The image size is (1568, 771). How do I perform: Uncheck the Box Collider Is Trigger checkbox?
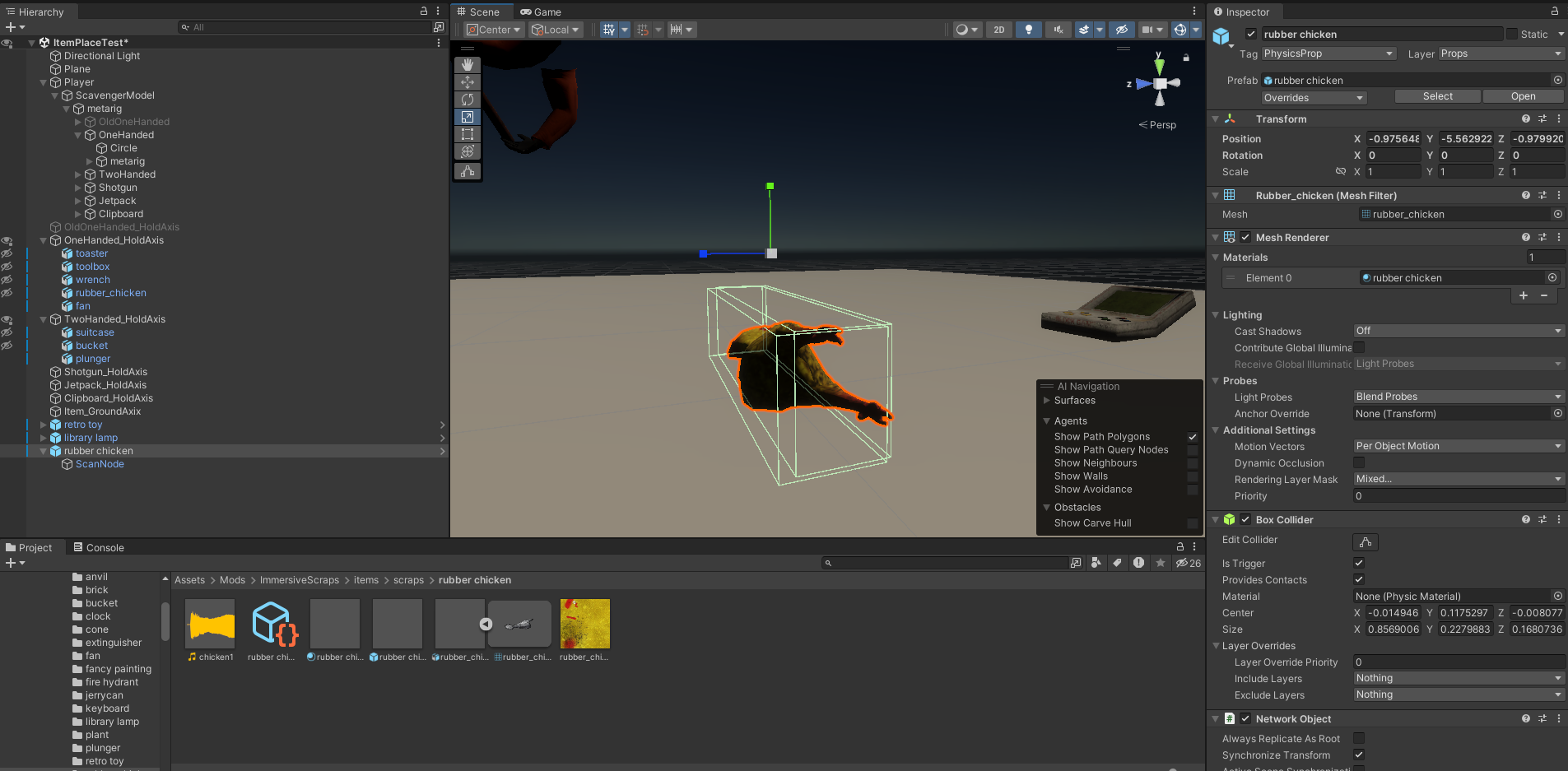[x=1359, y=564]
